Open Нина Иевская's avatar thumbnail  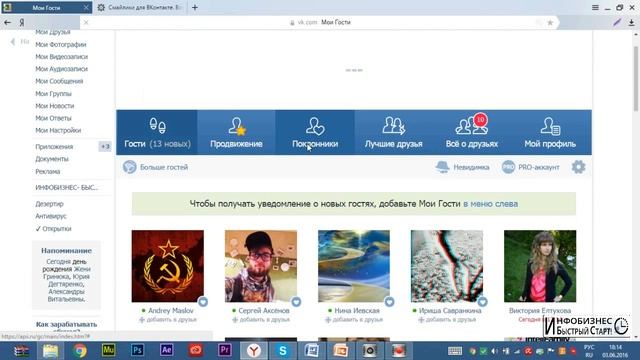(x=354, y=266)
